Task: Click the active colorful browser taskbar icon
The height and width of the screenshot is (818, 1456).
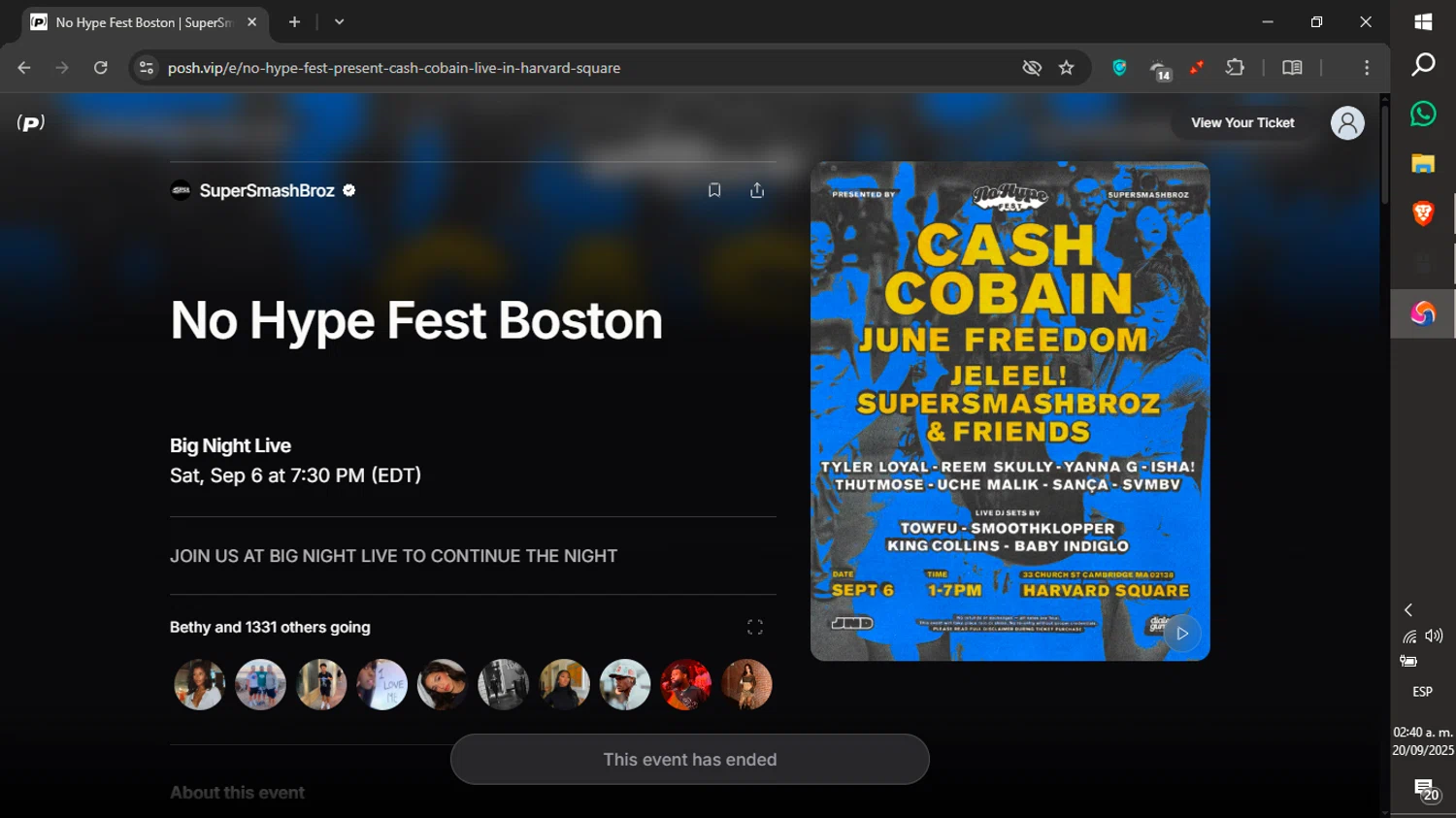Action: [1423, 313]
